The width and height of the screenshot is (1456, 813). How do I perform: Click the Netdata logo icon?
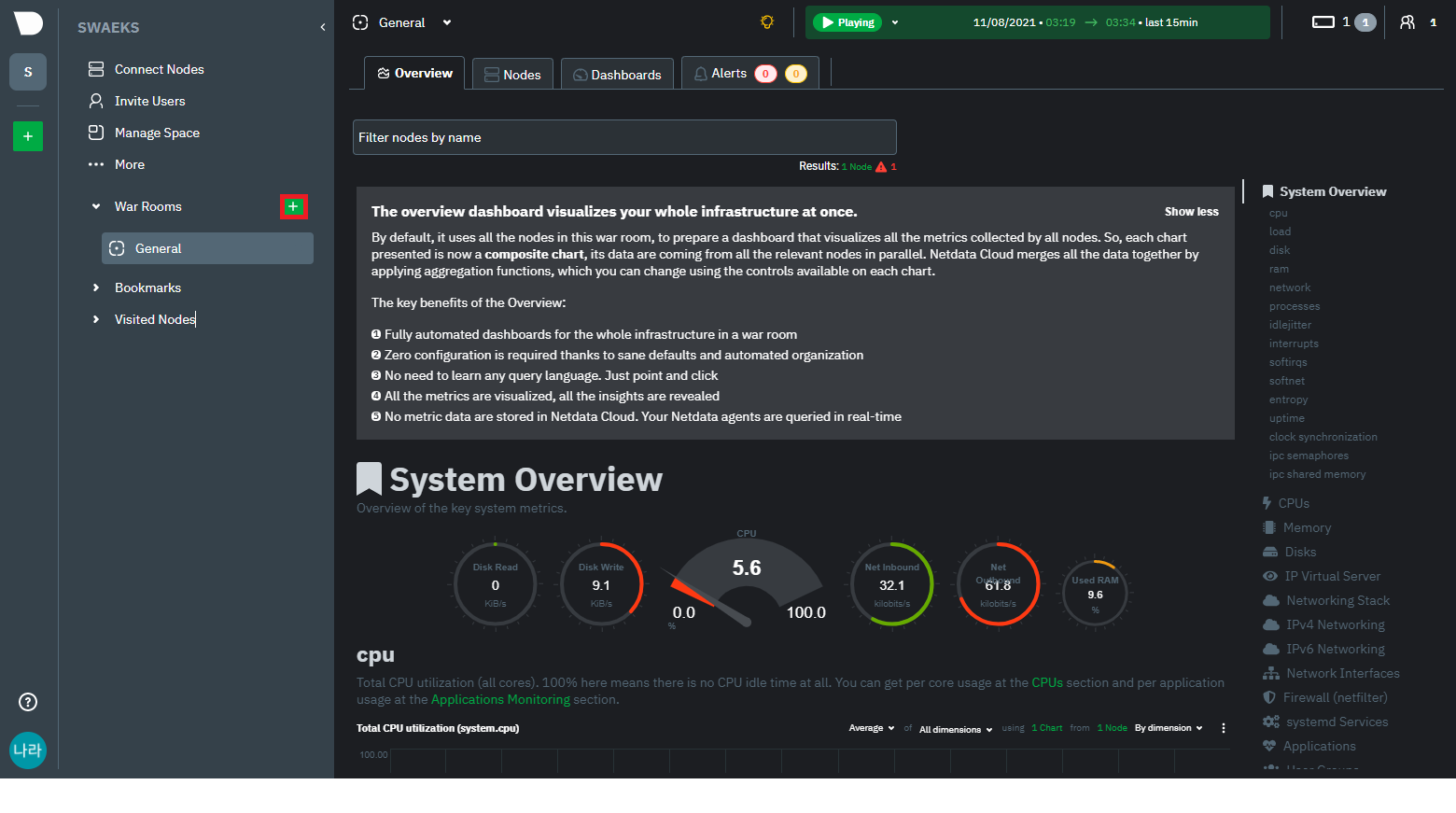pyautogui.click(x=28, y=23)
